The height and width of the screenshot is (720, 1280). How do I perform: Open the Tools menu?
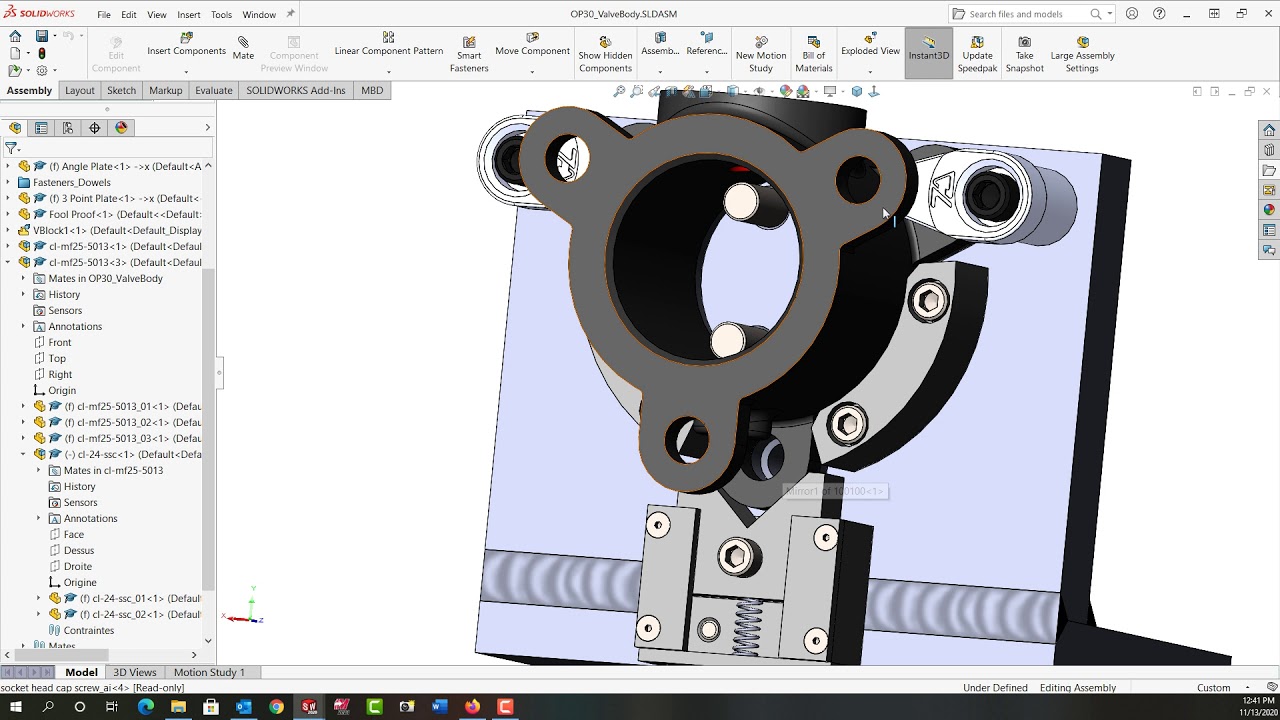point(221,15)
